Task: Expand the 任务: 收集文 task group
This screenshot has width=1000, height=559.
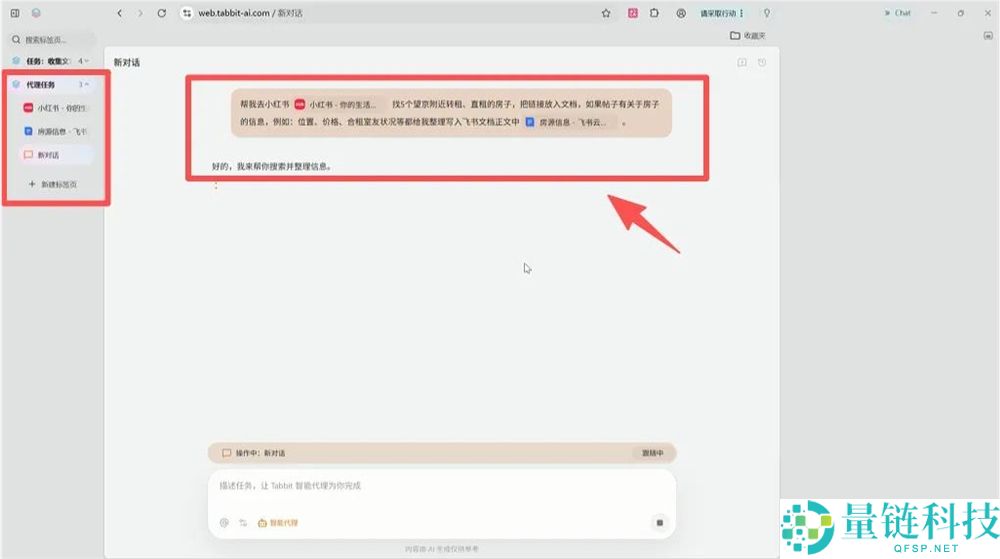Action: [x=51, y=61]
